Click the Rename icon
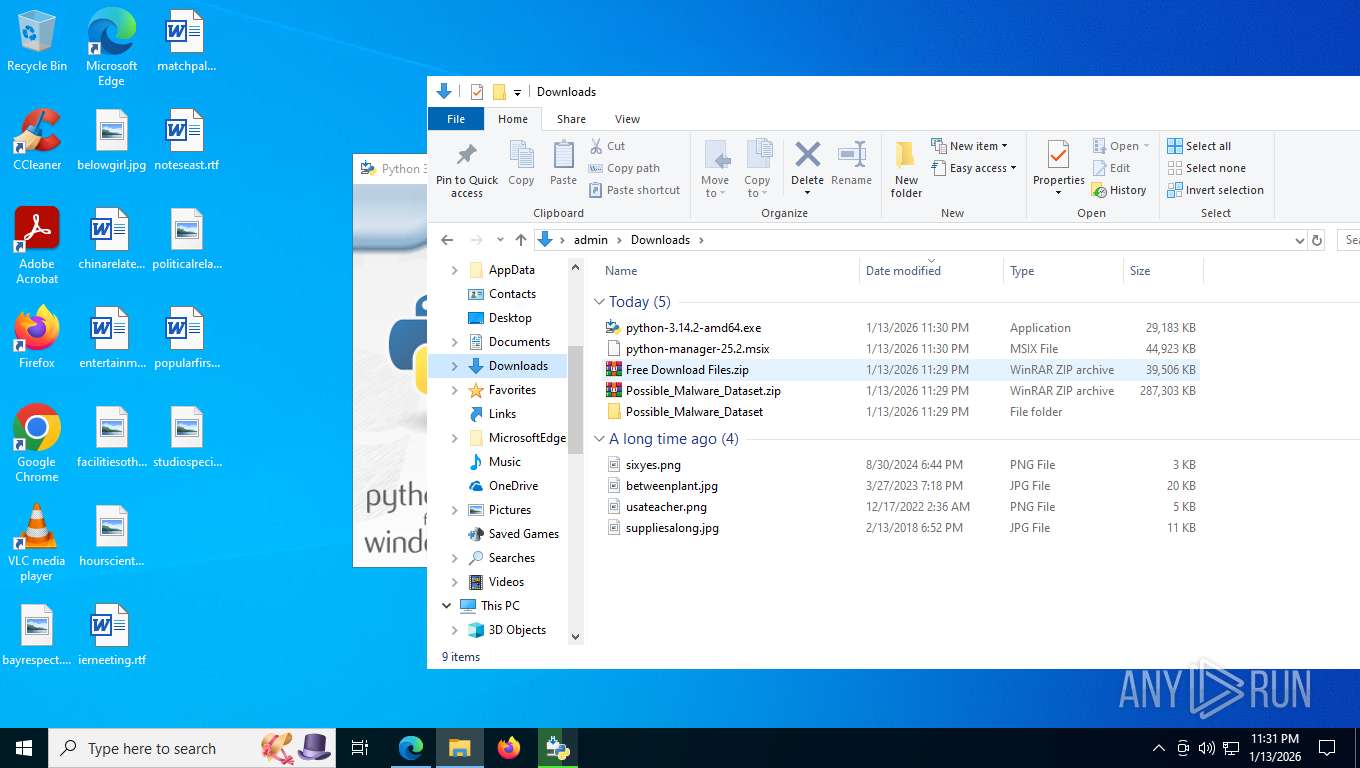 851,155
